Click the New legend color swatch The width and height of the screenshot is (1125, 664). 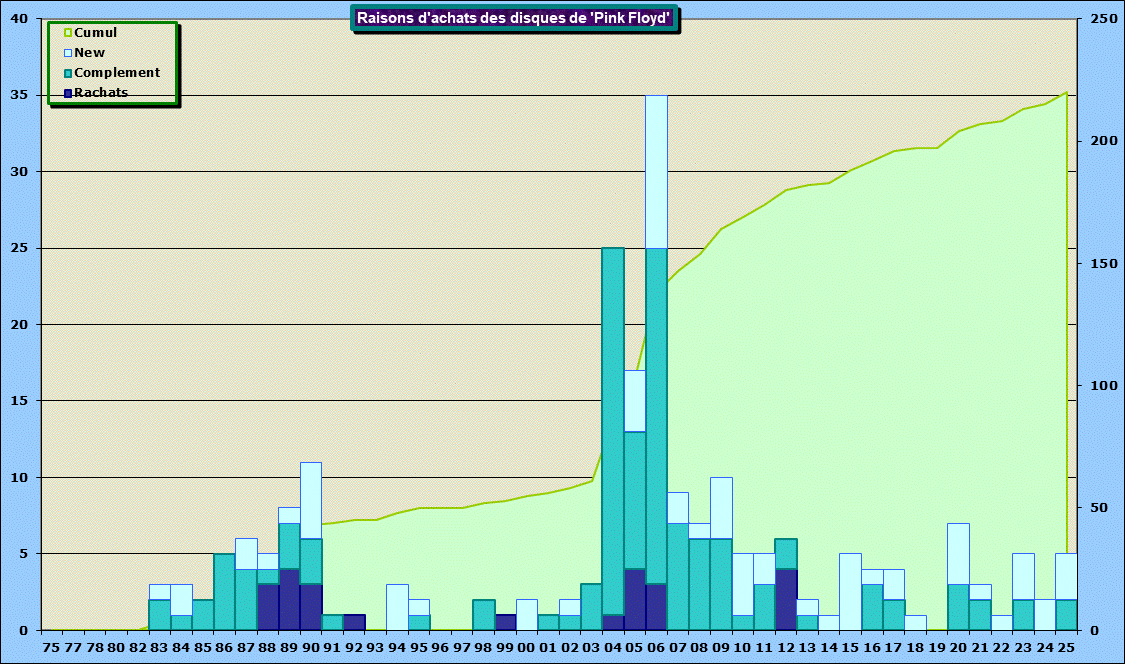tap(68, 53)
